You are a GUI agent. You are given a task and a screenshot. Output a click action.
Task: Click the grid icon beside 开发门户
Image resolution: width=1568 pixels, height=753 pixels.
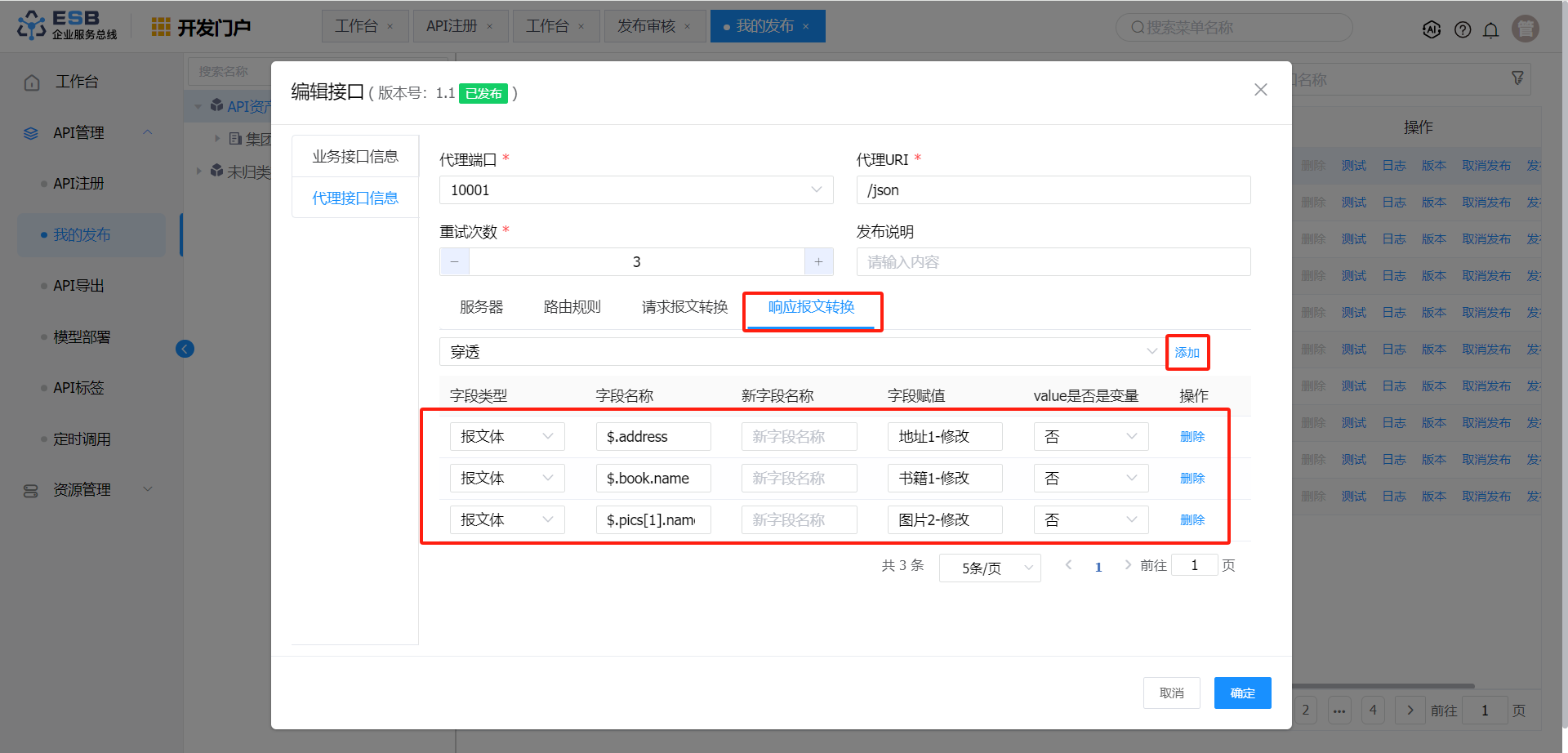pyautogui.click(x=161, y=27)
